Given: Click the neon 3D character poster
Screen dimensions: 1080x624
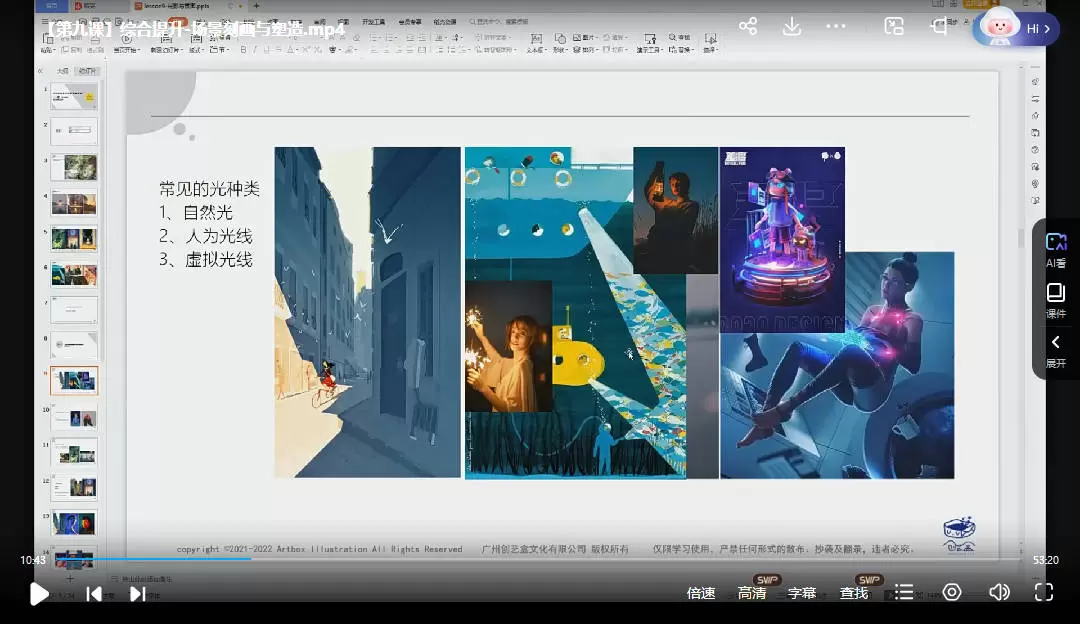Looking at the screenshot, I should tap(782, 240).
